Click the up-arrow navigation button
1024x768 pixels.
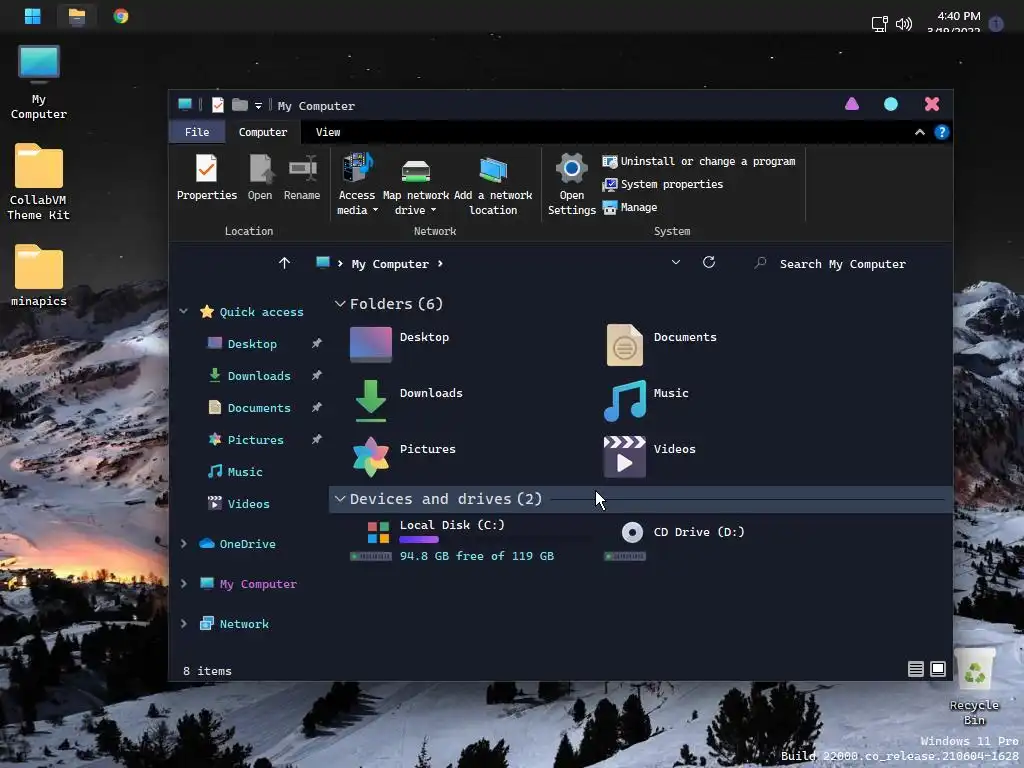pos(284,263)
